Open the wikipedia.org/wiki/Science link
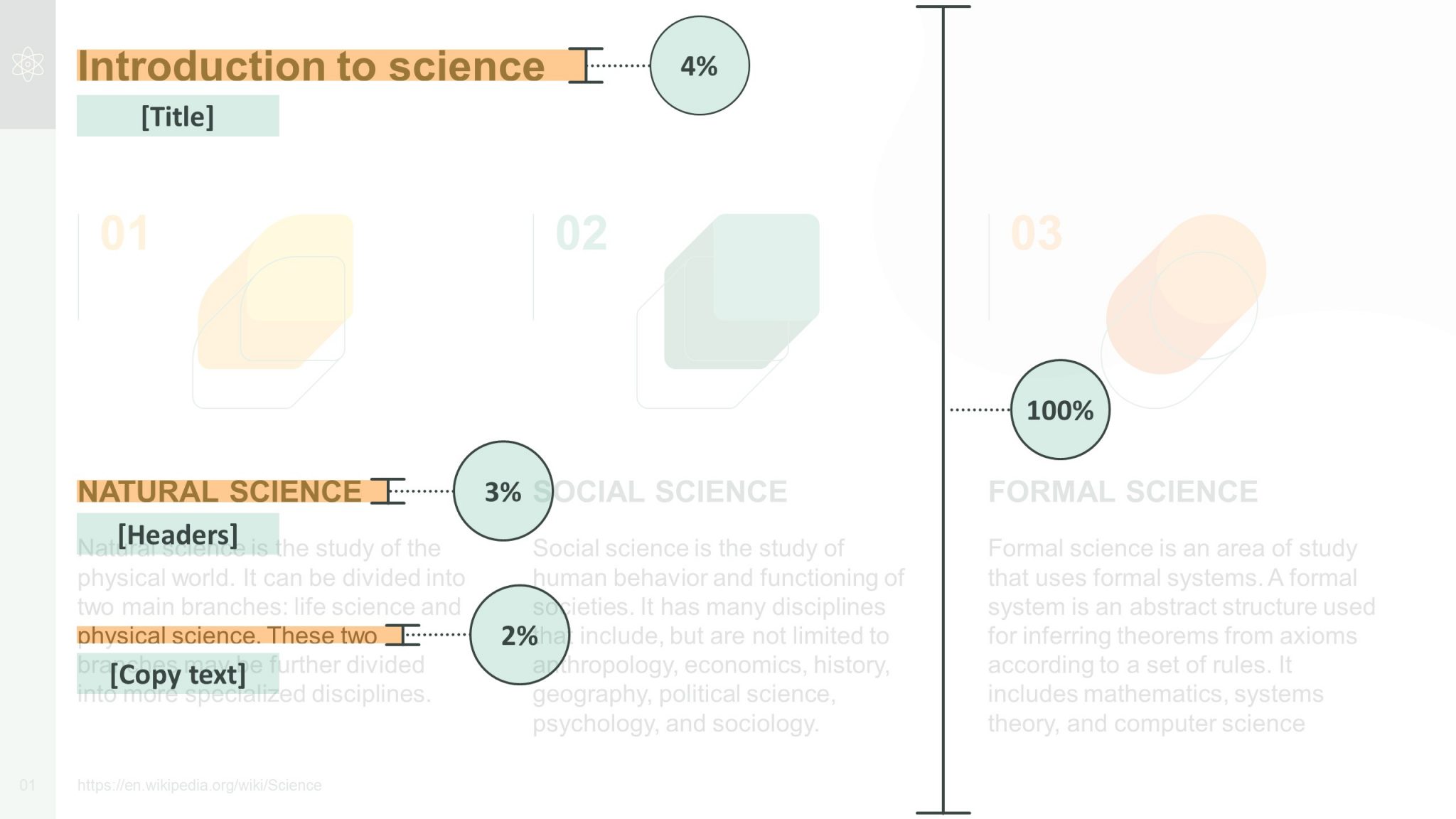 pyautogui.click(x=199, y=785)
